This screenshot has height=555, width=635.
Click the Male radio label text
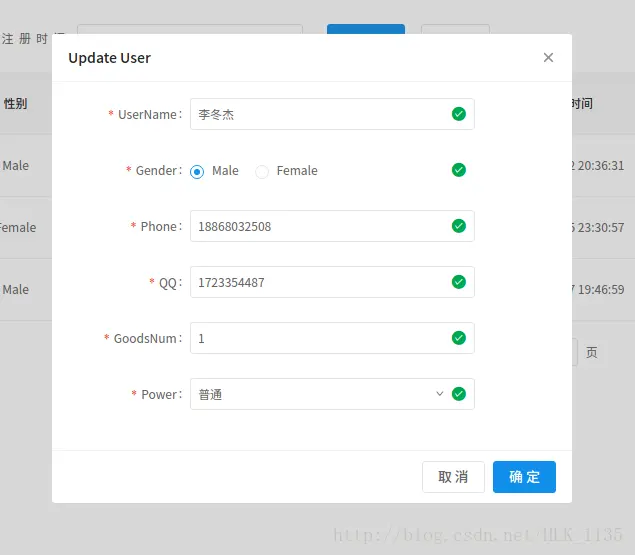point(225,171)
